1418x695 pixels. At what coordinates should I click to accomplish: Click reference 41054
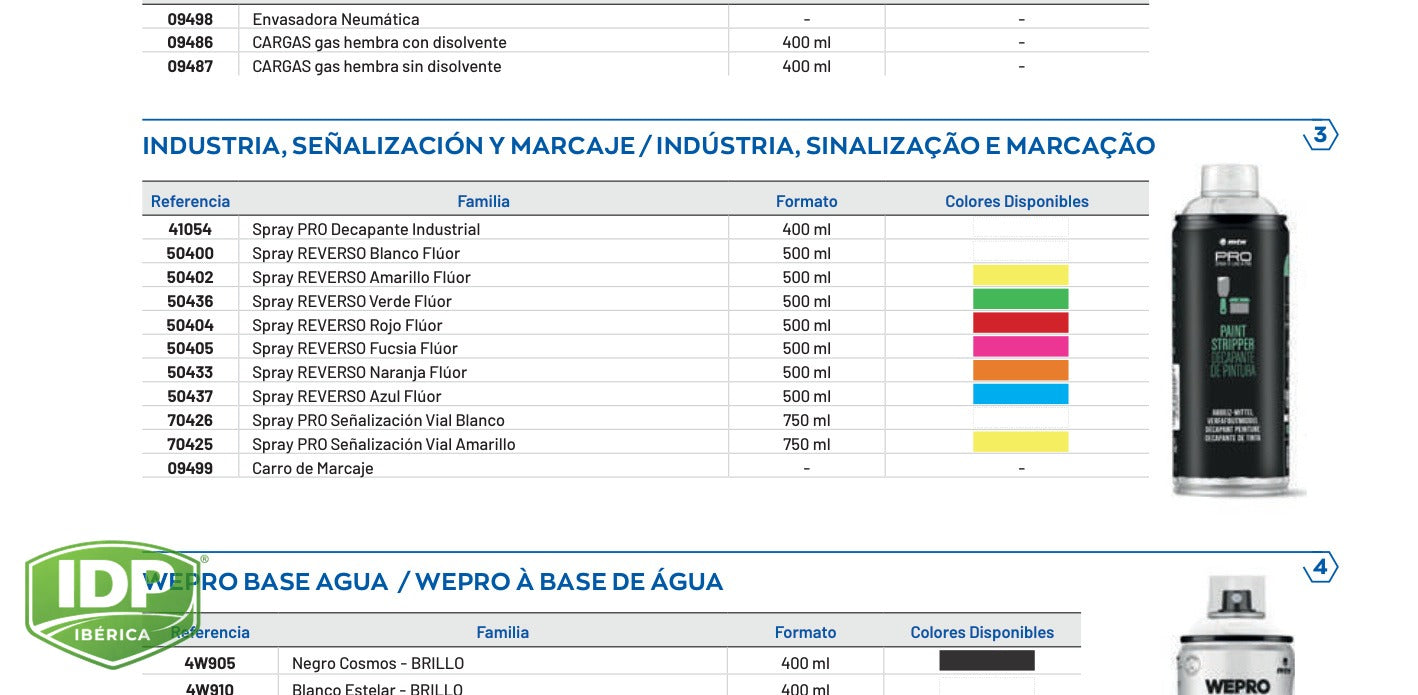(190, 229)
